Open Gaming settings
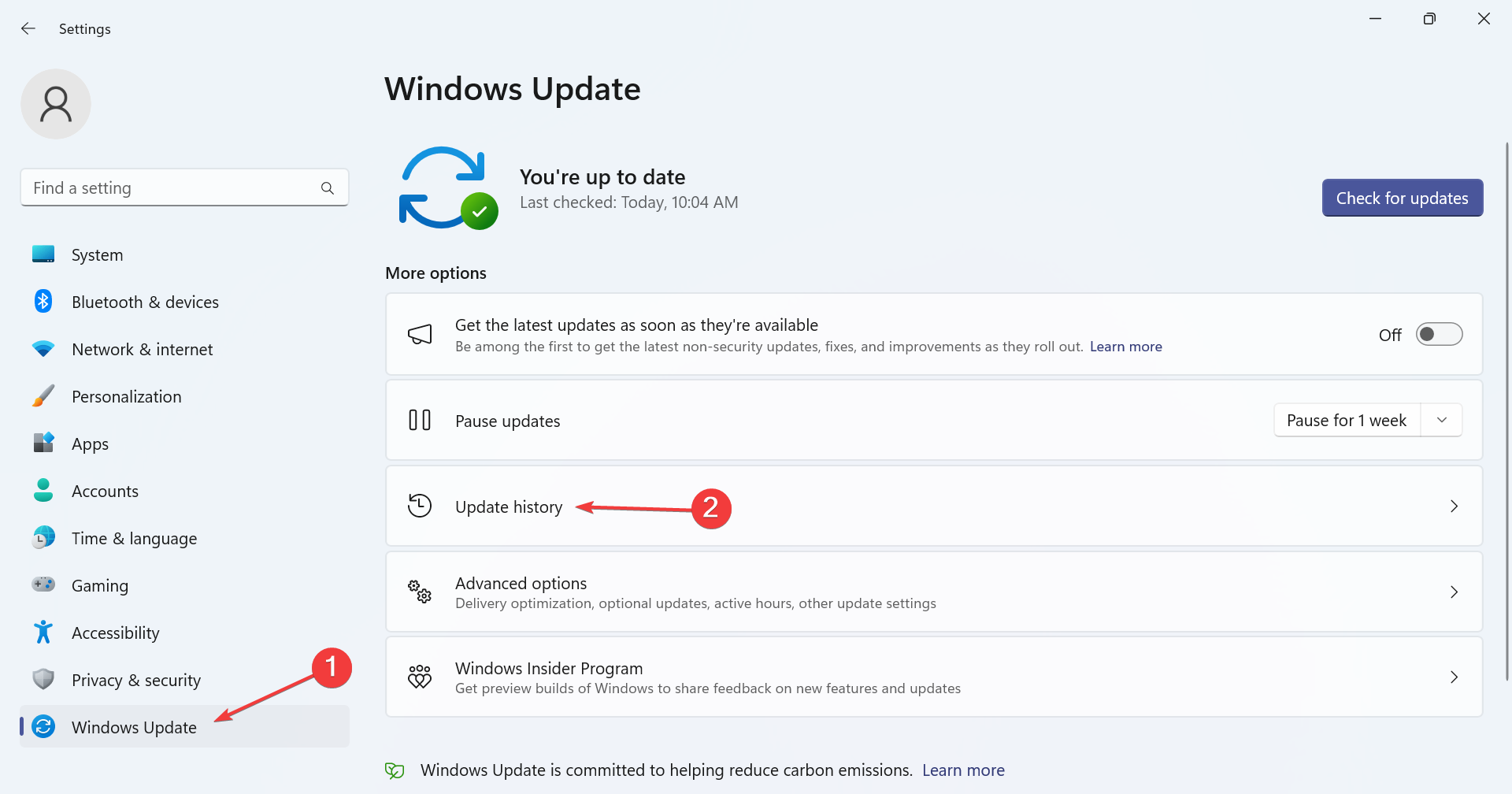The image size is (1512, 794). pyautogui.click(x=184, y=585)
